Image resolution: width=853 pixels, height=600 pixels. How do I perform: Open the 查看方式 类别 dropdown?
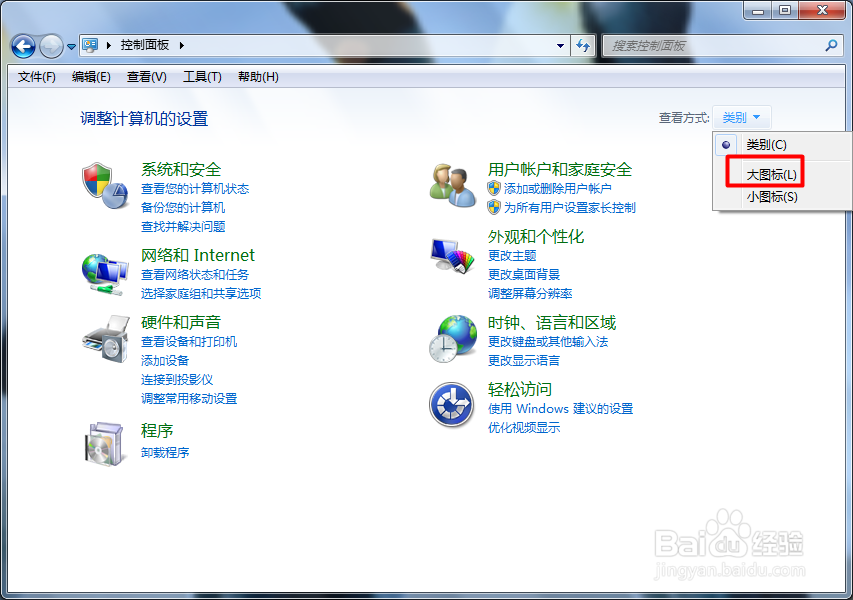(x=741, y=117)
